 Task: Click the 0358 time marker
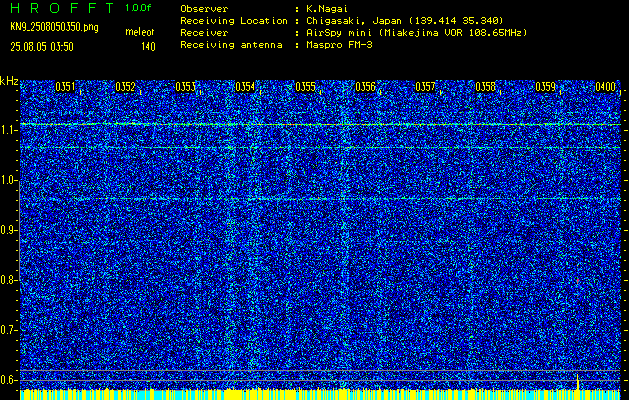485,87
